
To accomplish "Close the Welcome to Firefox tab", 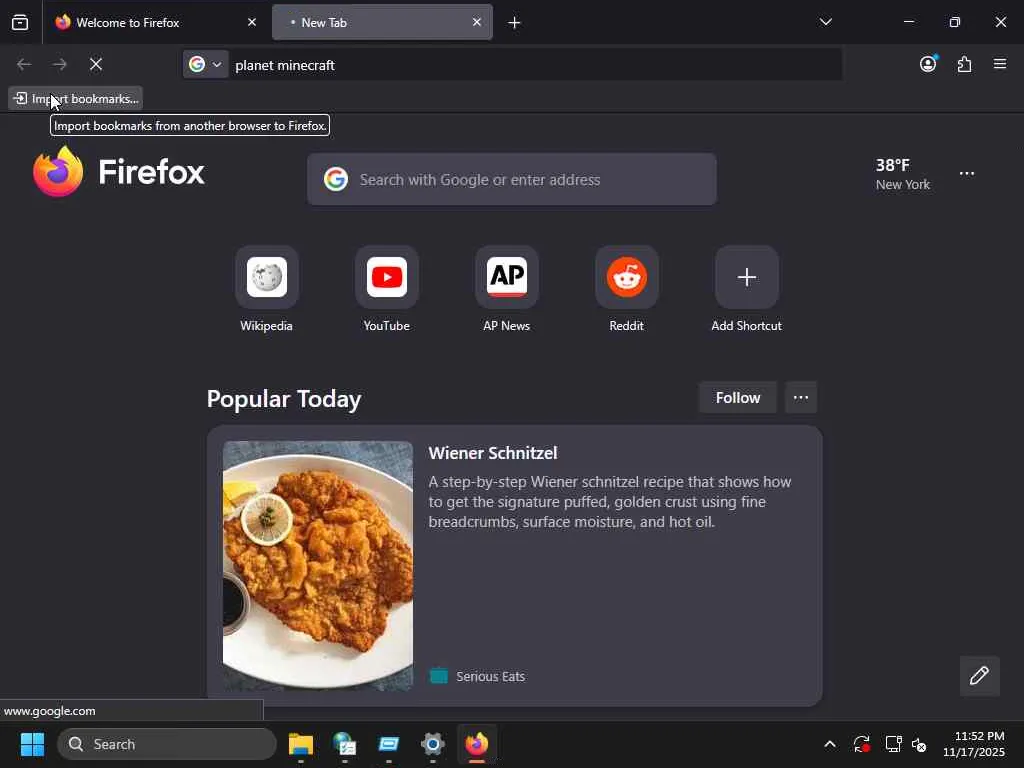I will pyautogui.click(x=252, y=22).
